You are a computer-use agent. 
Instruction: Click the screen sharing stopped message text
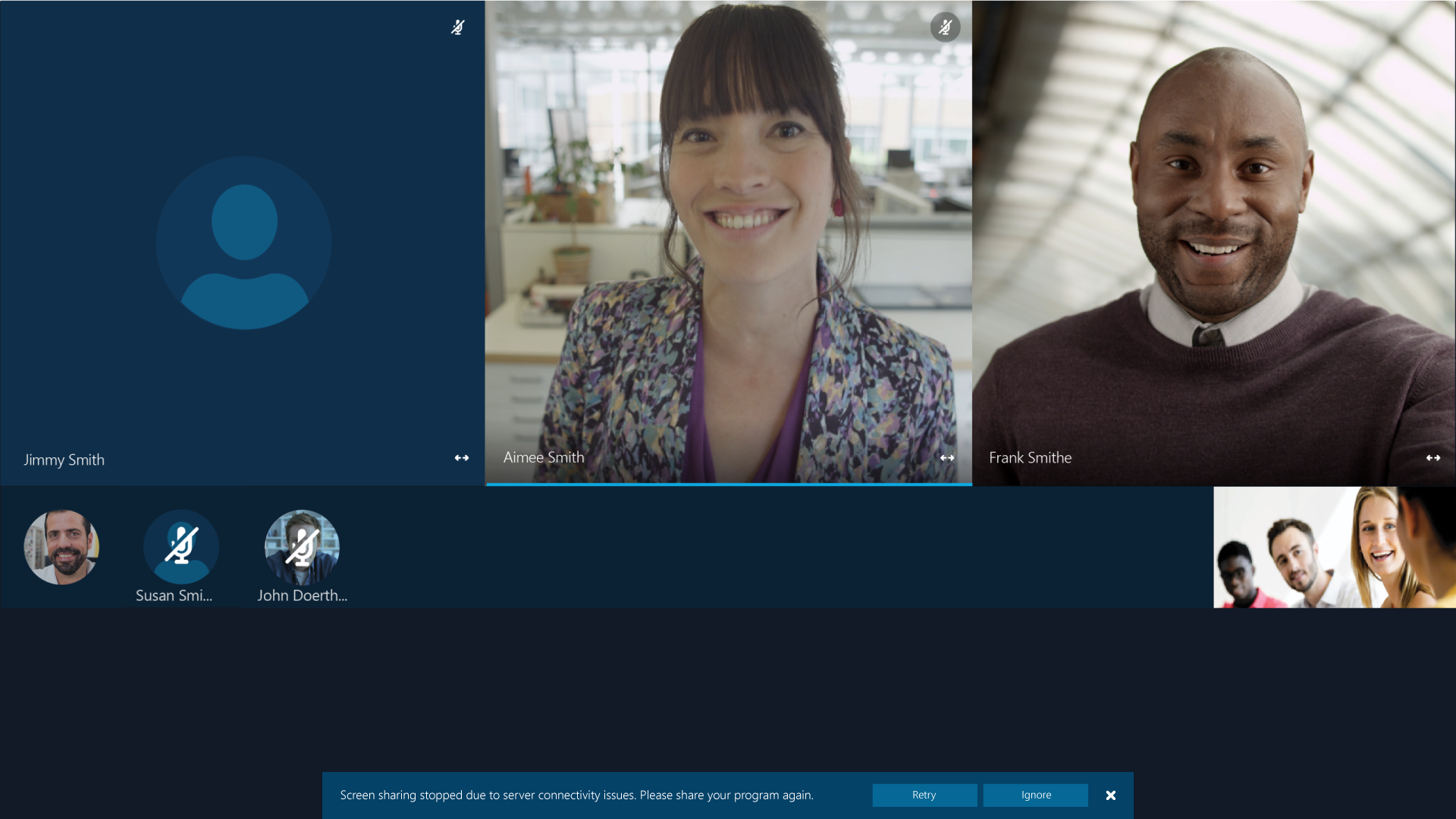(x=576, y=795)
